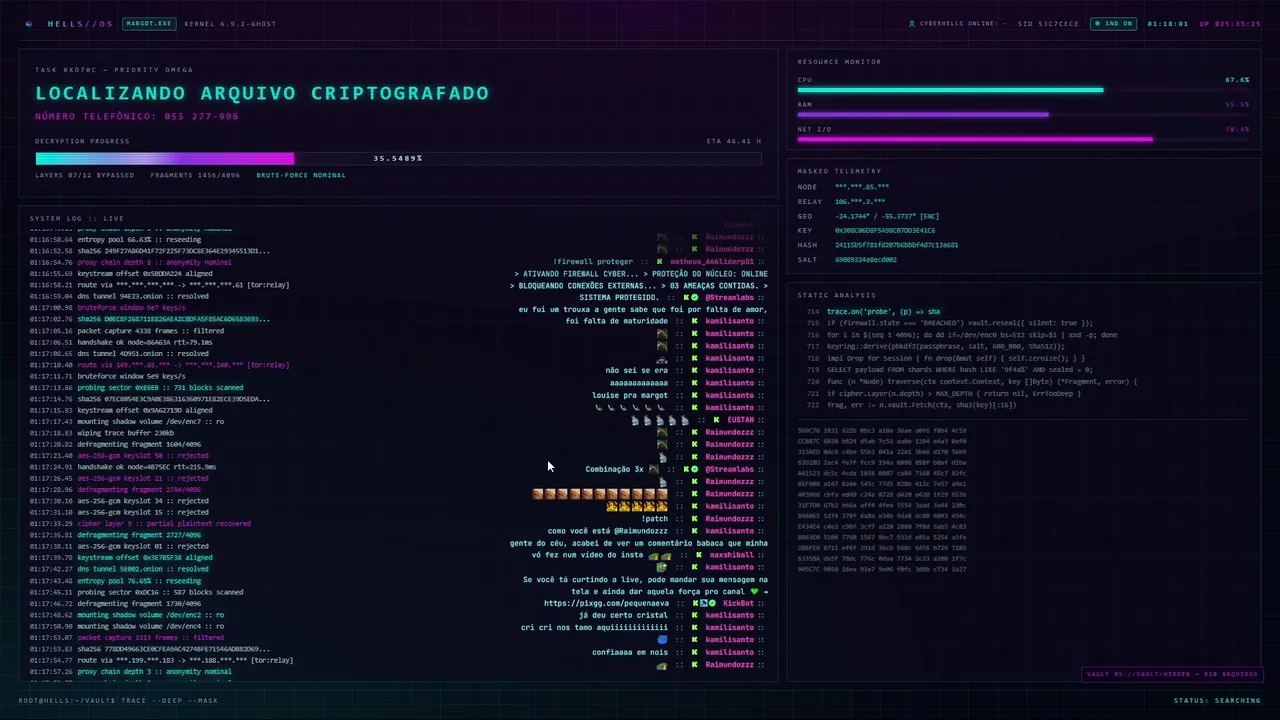Click chat message 'louise pra margot'
Image resolution: width=1280 pixels, height=720 pixels.
point(630,395)
